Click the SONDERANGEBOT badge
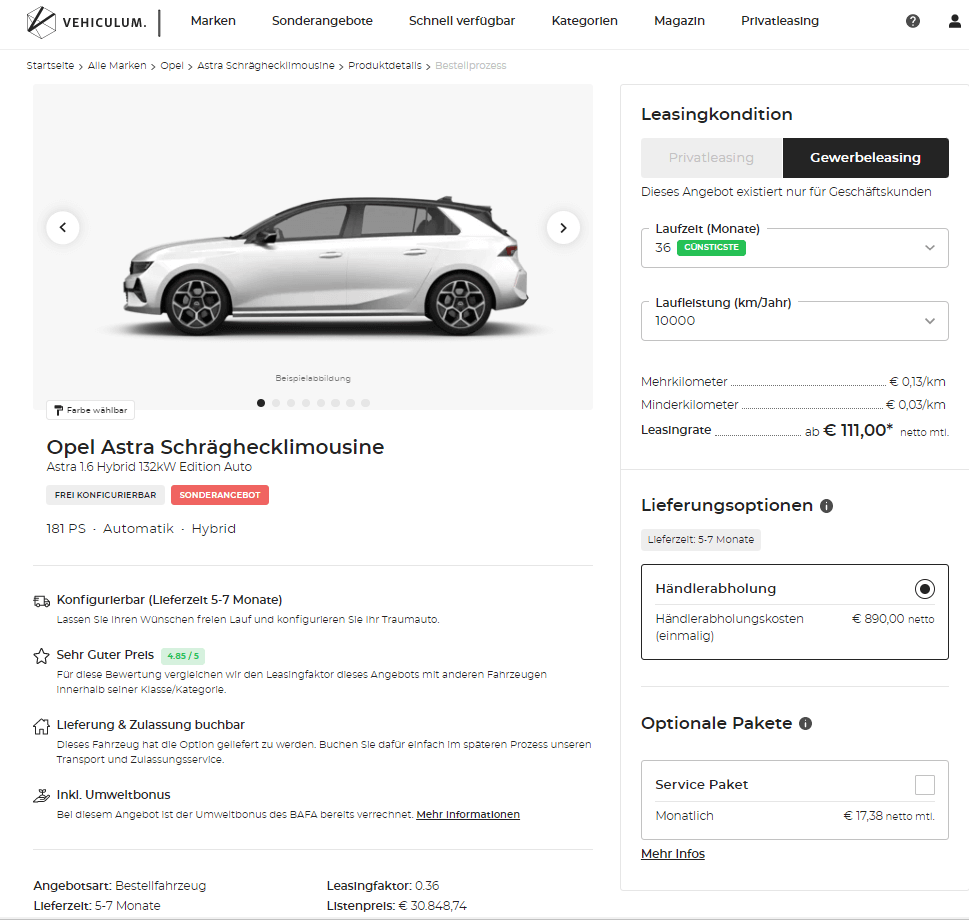The width and height of the screenshot is (969, 920). [220, 495]
